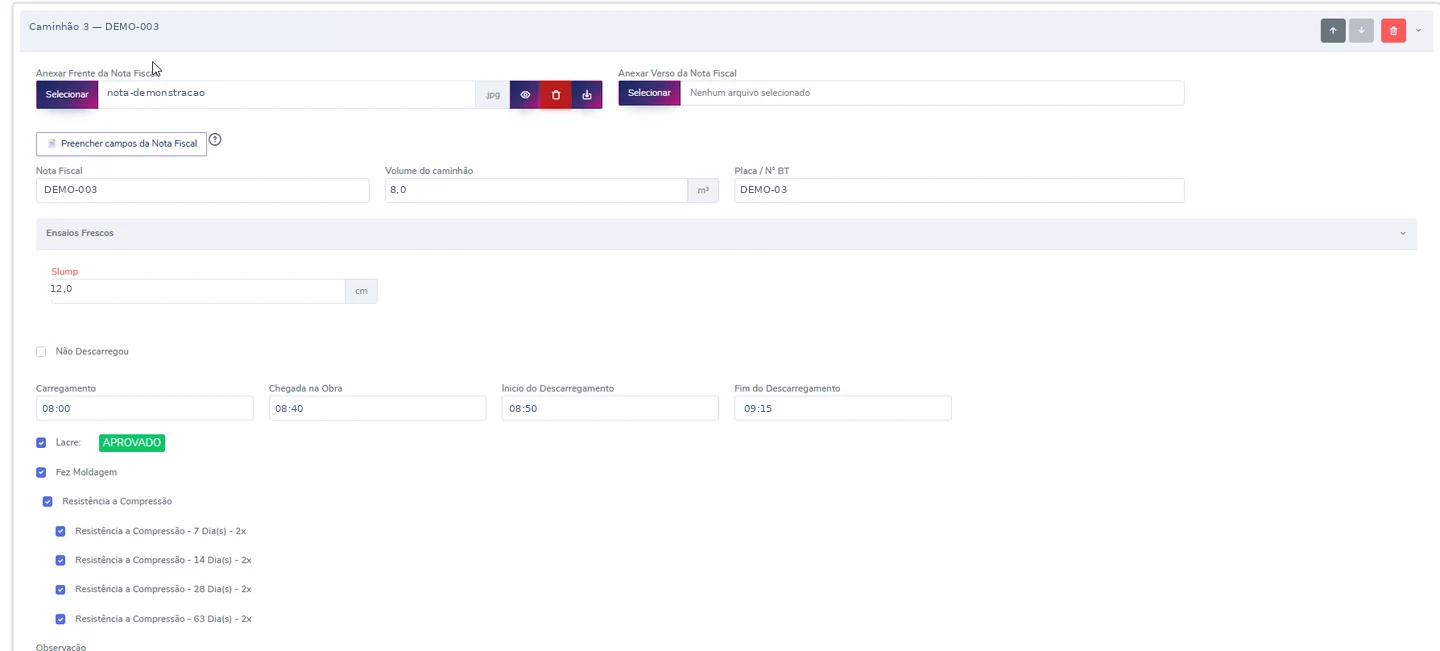
Task: Delete Caminhão 3 with red trash icon
Action: (x=1393, y=30)
